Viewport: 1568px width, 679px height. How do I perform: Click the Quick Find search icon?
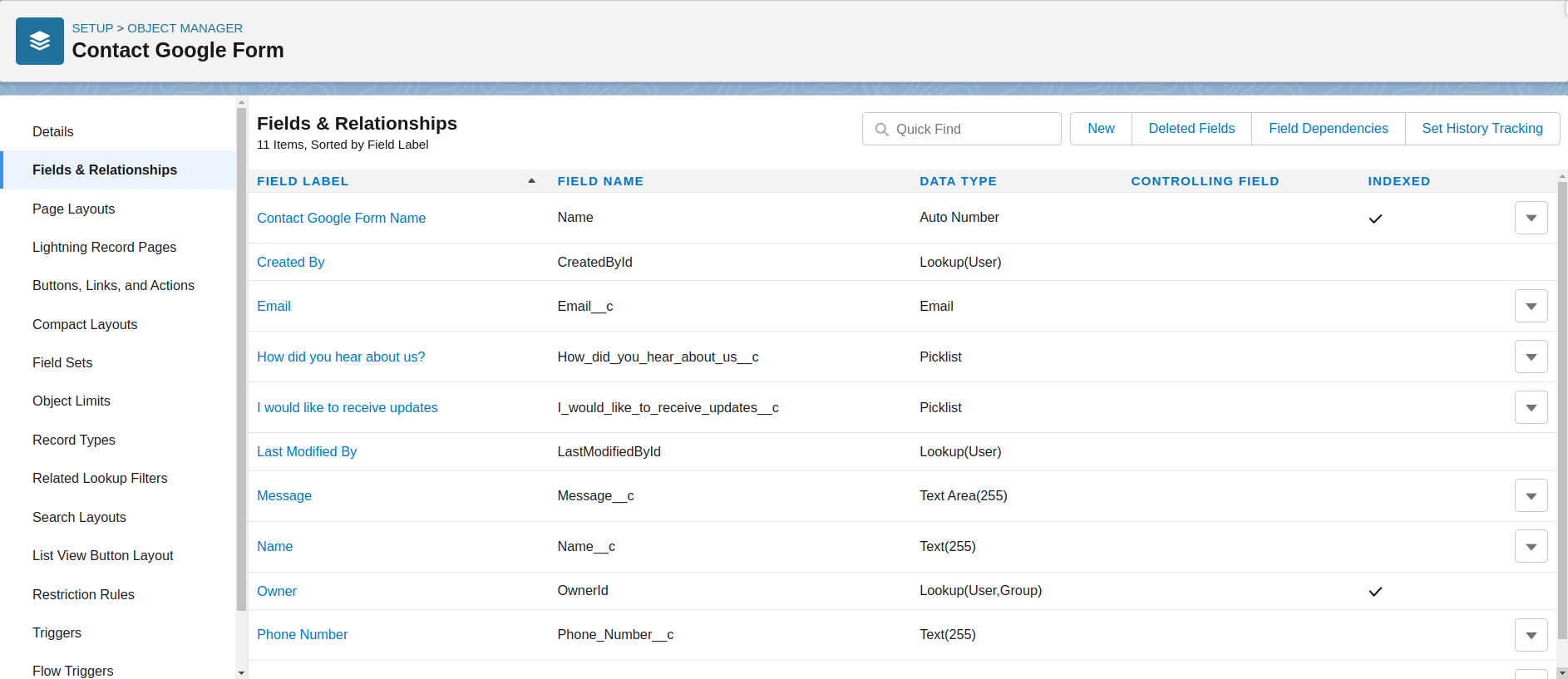point(882,130)
